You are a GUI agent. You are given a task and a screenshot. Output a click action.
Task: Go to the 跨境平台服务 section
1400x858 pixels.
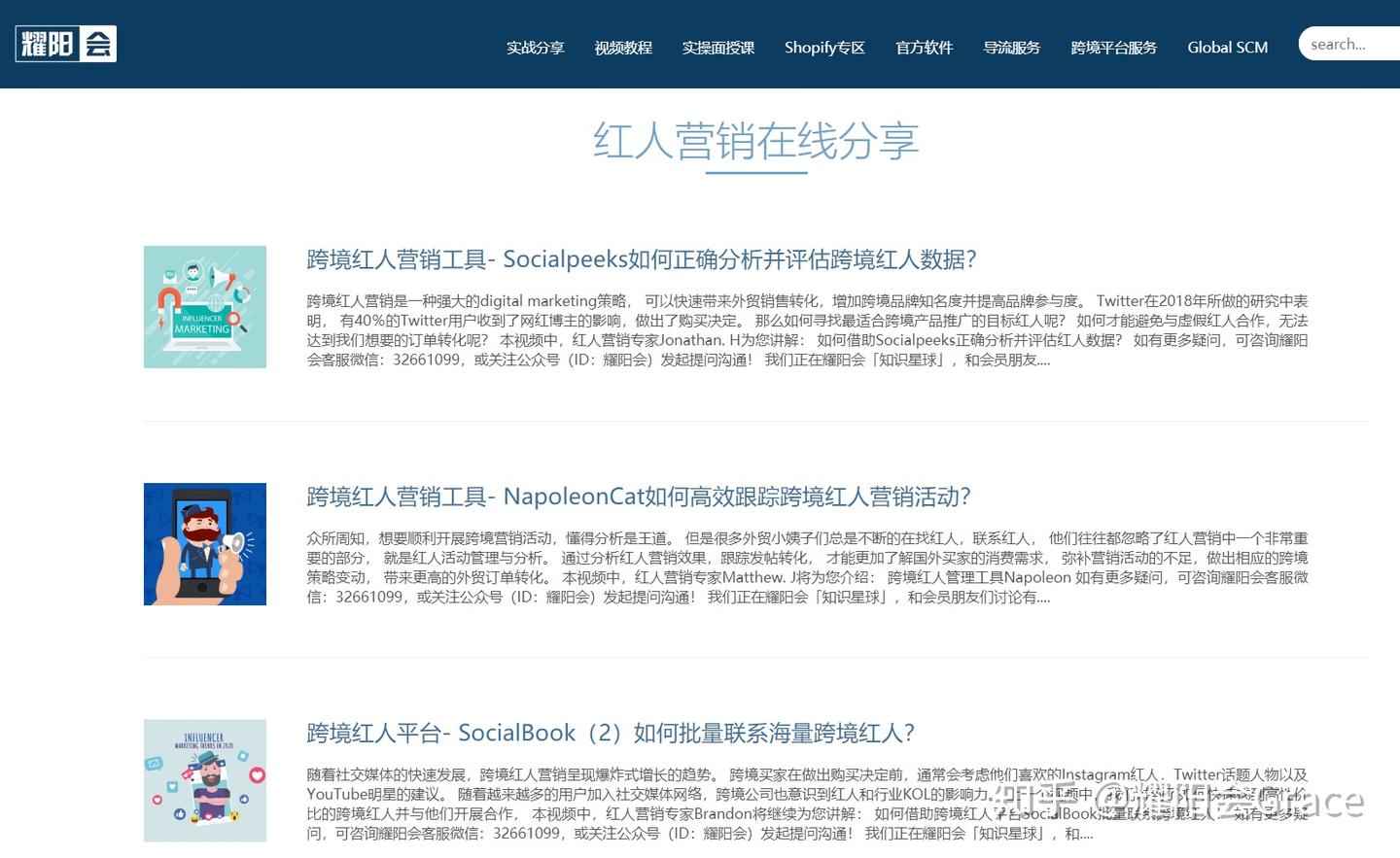coord(1114,48)
